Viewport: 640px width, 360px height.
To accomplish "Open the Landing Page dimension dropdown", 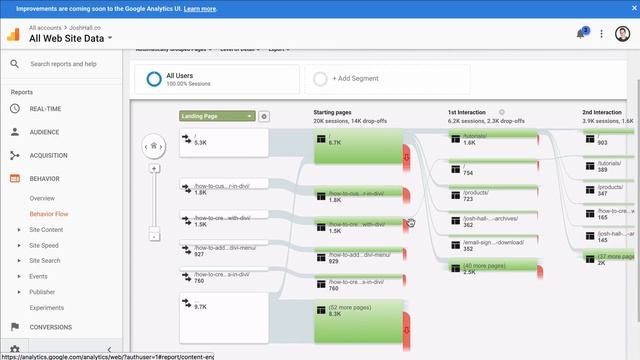I will click(217, 116).
